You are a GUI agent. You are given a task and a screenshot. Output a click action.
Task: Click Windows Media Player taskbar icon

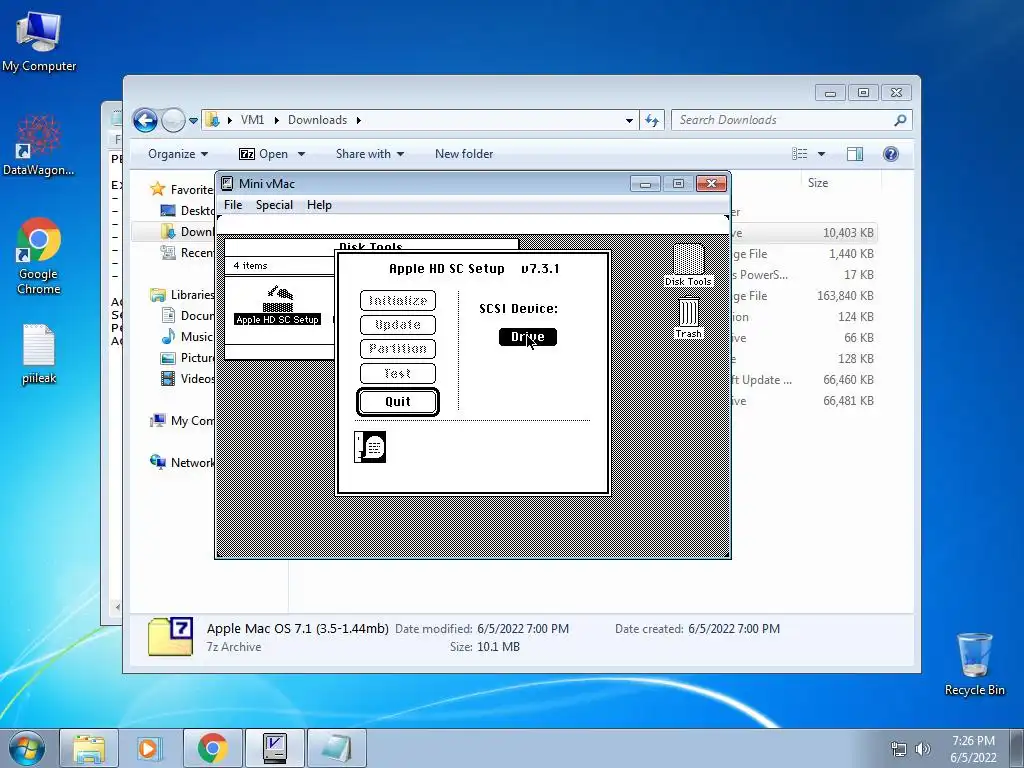(149, 748)
